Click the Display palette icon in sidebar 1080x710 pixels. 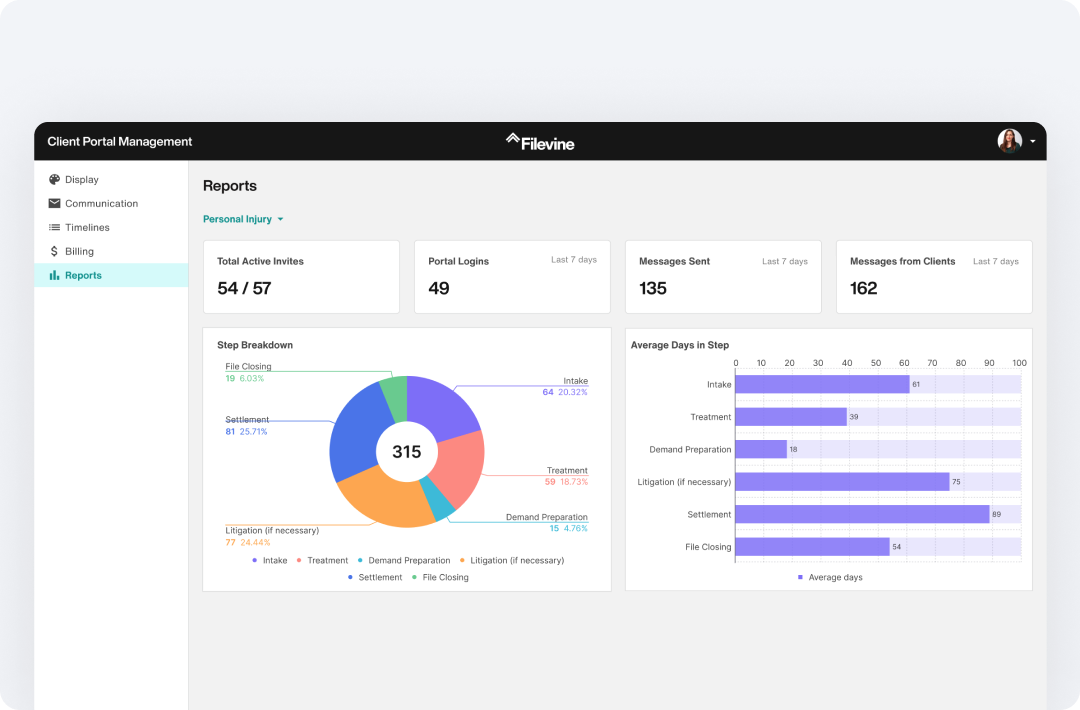click(x=55, y=180)
